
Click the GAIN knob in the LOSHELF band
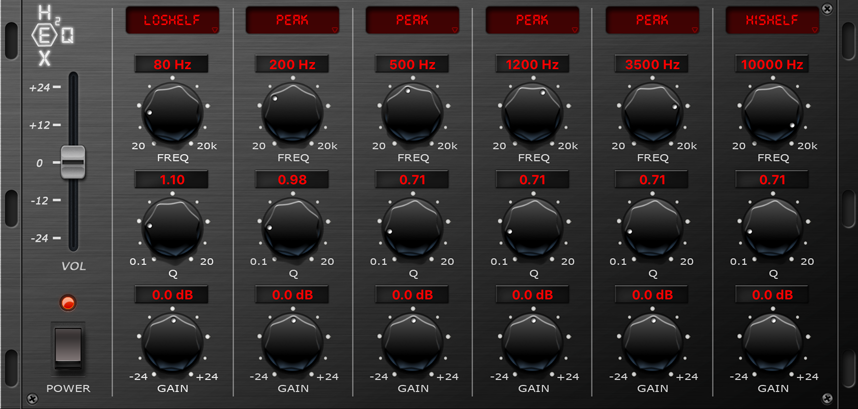[172, 343]
